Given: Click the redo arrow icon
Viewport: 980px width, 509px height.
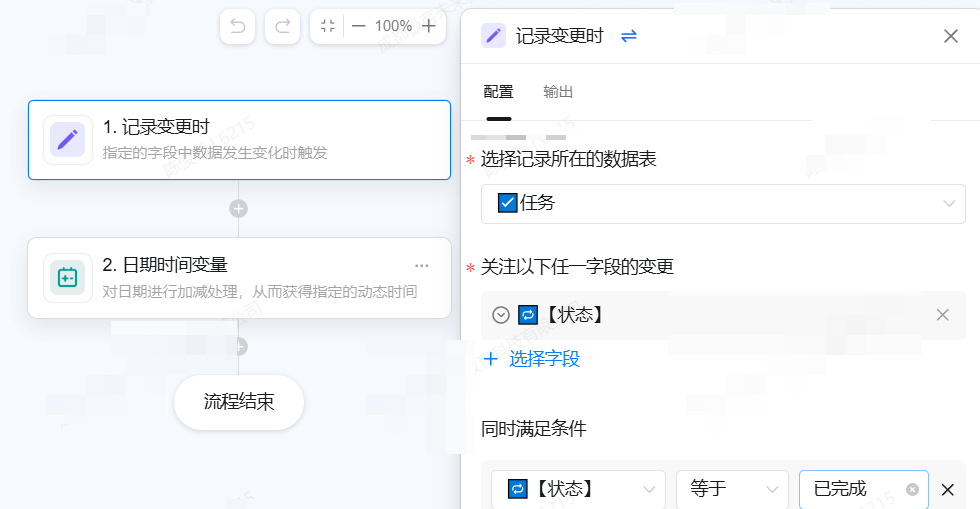Looking at the screenshot, I should pyautogui.click(x=282, y=26).
